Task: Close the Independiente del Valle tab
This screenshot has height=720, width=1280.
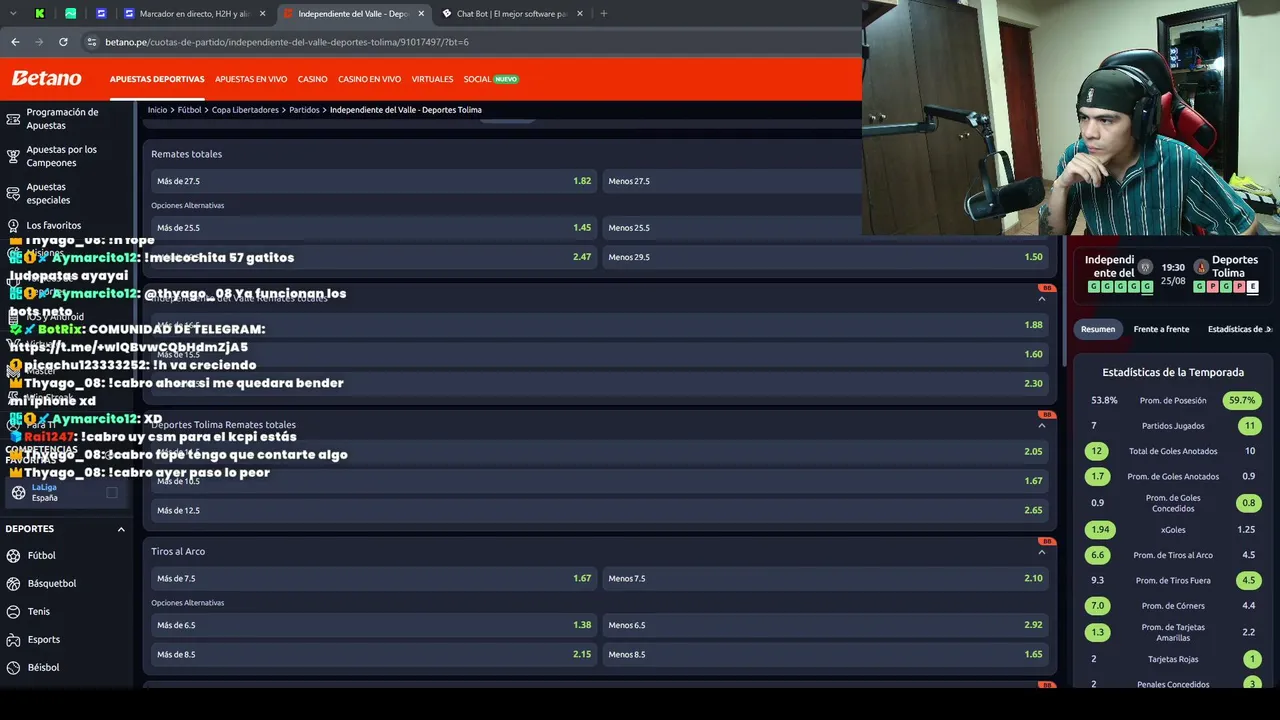Action: pyautogui.click(x=421, y=14)
